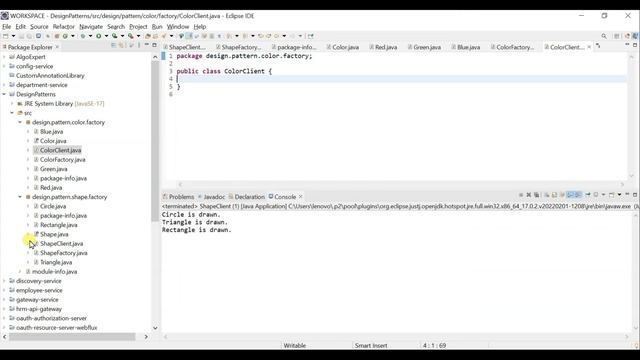This screenshot has height=360, width=640.
Task: Close the ColorClient editor tab
Action: (589, 47)
